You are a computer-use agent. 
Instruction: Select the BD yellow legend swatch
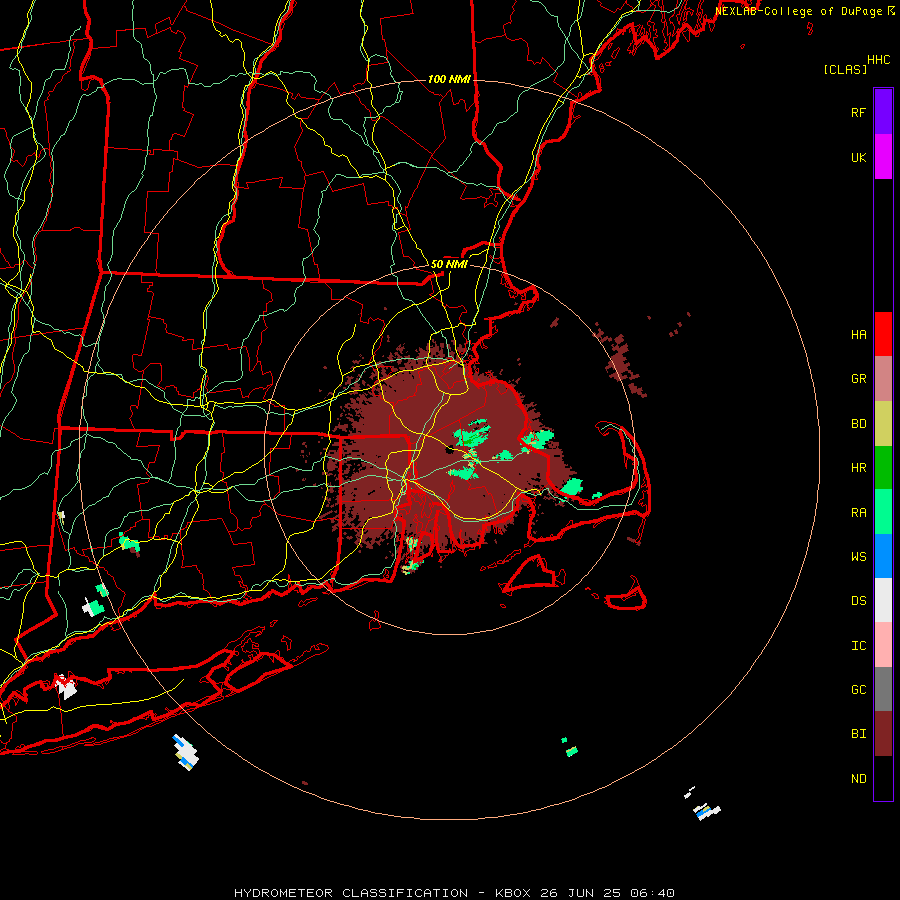(883, 424)
